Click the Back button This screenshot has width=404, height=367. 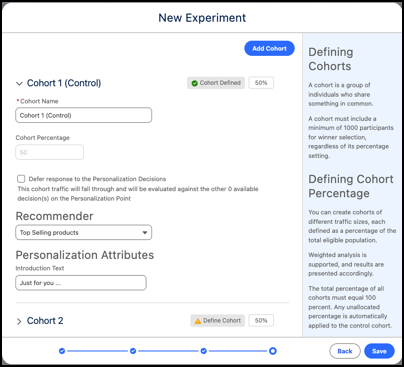345,351
